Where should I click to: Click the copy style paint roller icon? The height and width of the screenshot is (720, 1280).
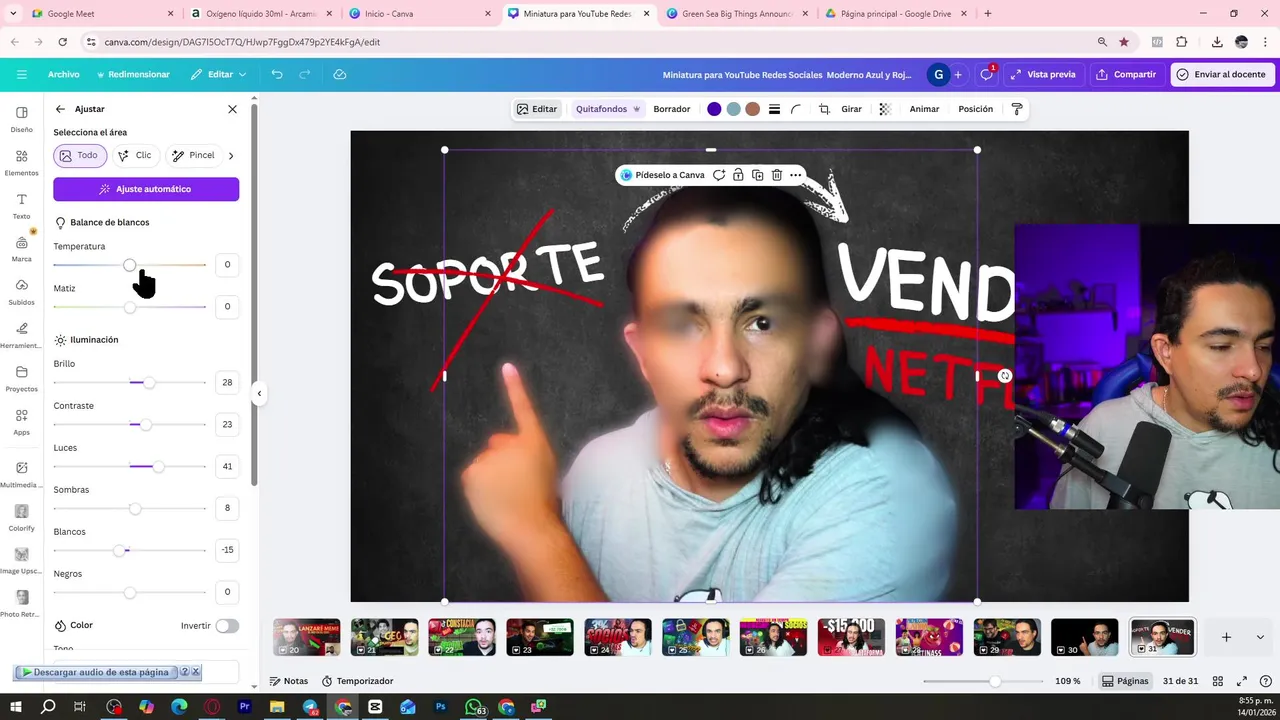pyautogui.click(x=1017, y=109)
